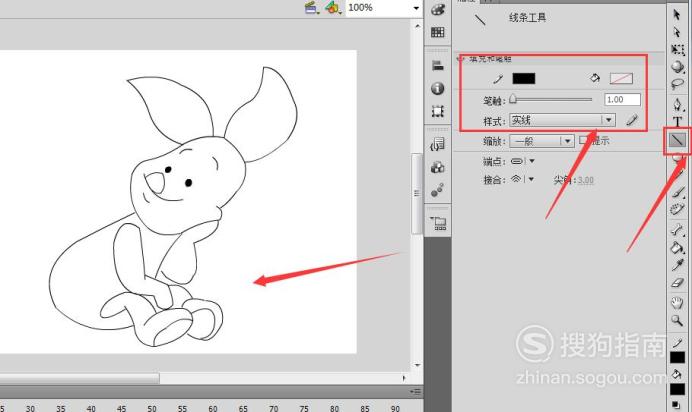
Task: Select the 3D Rotation tool
Action: (677, 67)
